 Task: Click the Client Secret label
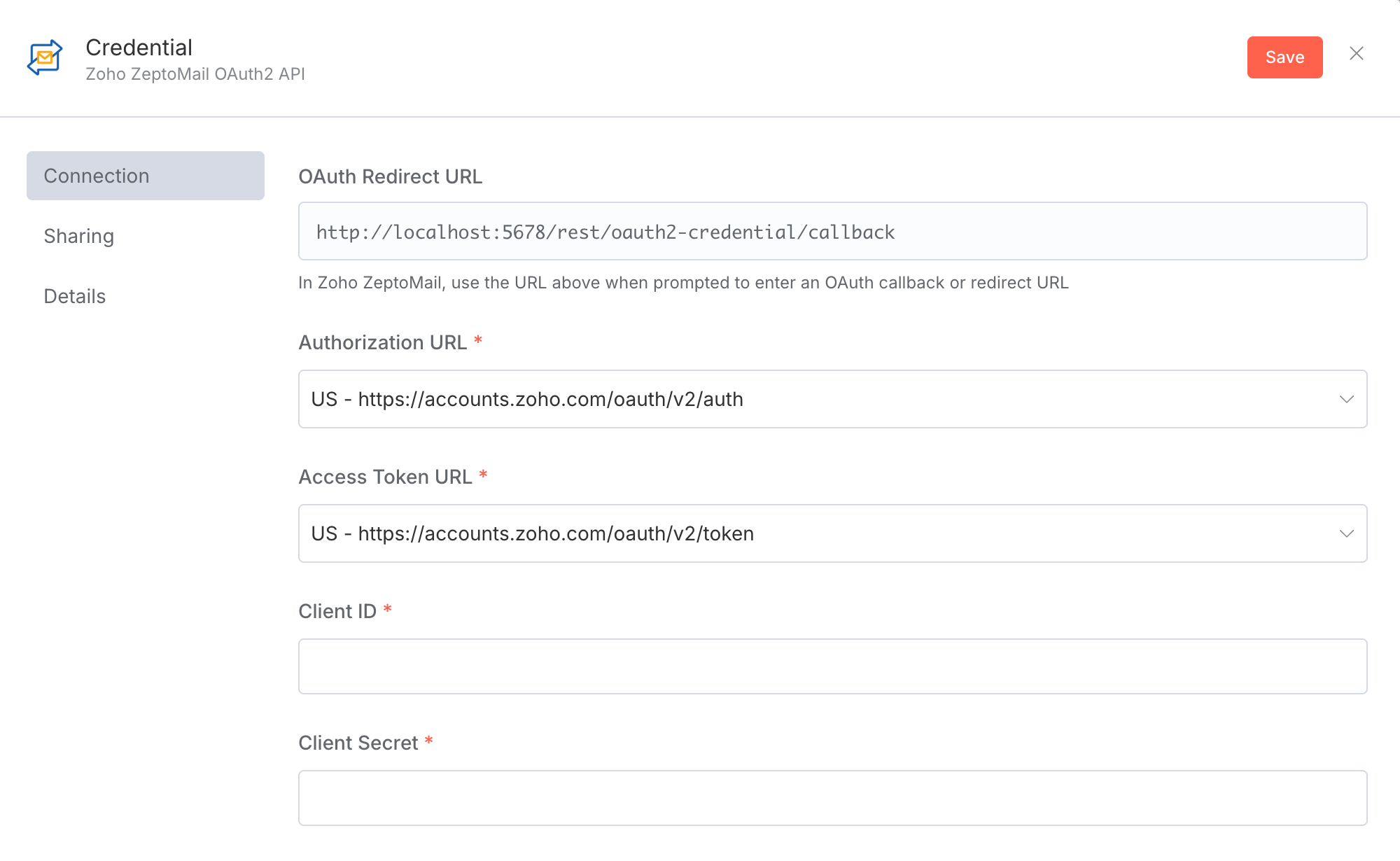358,743
